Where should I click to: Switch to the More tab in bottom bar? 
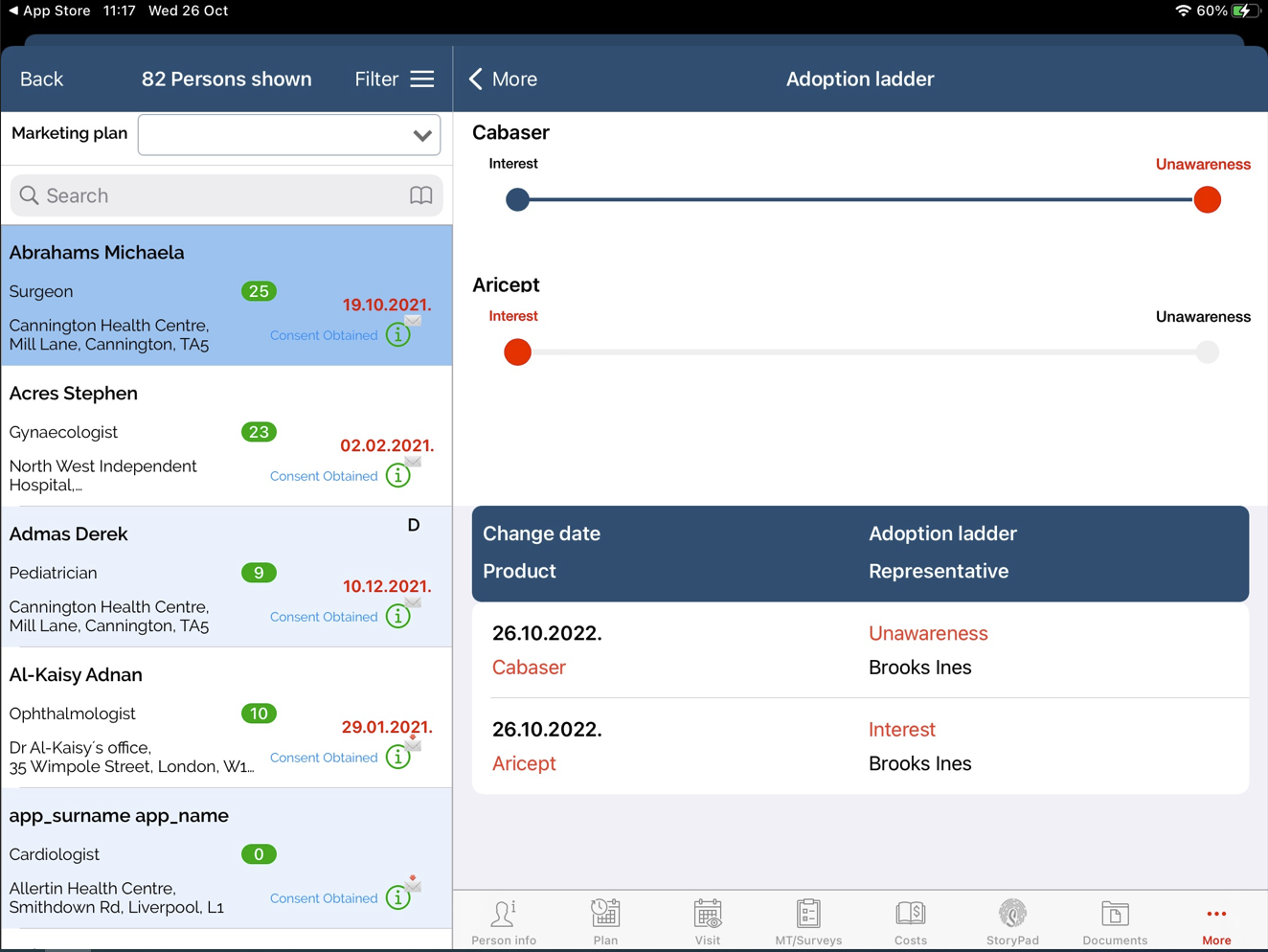[1216, 923]
